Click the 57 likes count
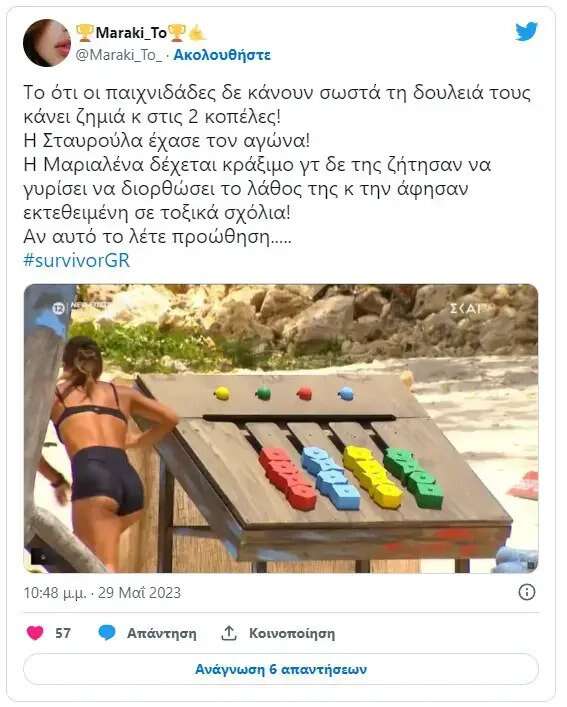This screenshot has width=567, height=707. click(x=63, y=633)
